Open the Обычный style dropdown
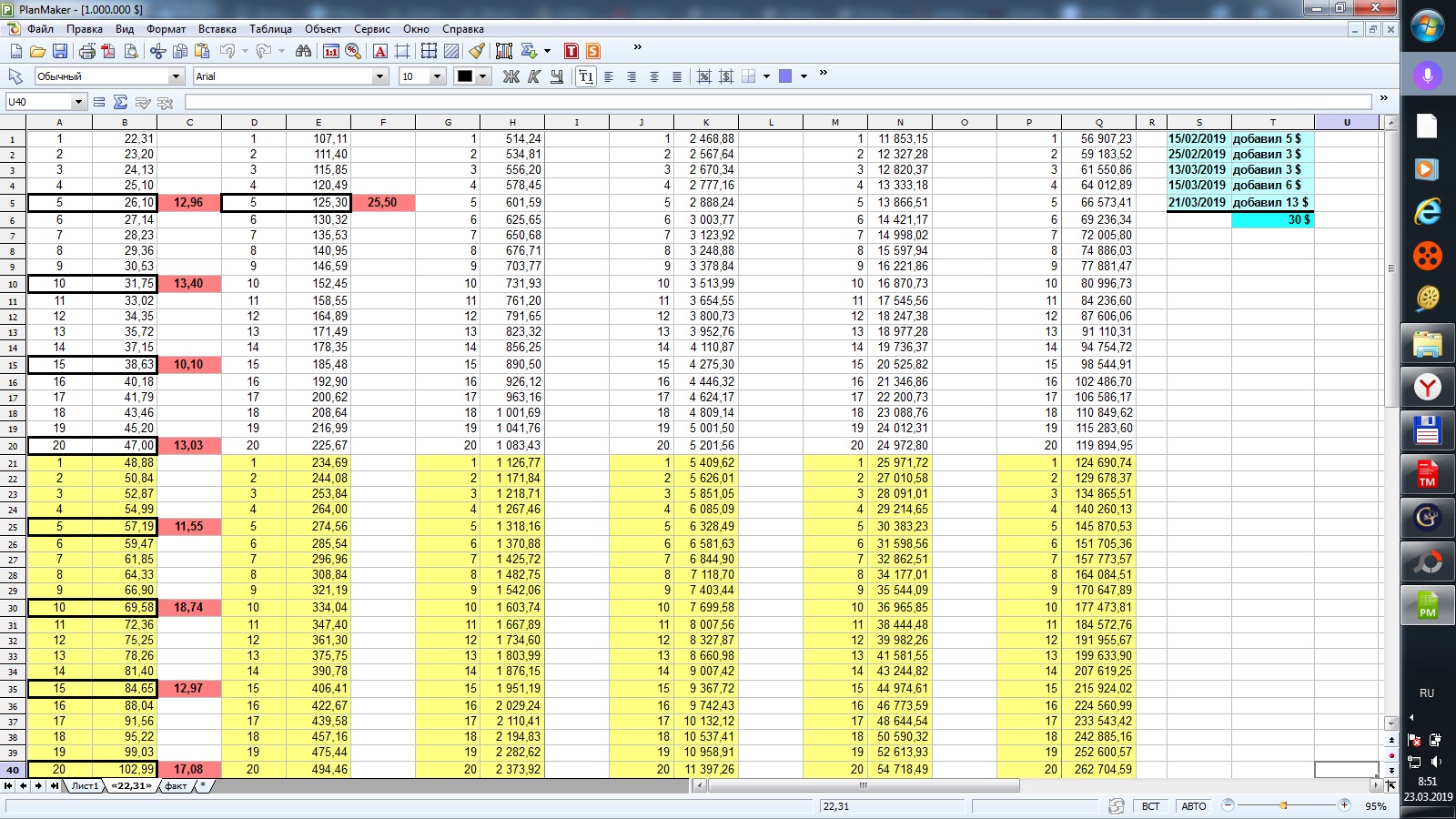 coord(176,76)
